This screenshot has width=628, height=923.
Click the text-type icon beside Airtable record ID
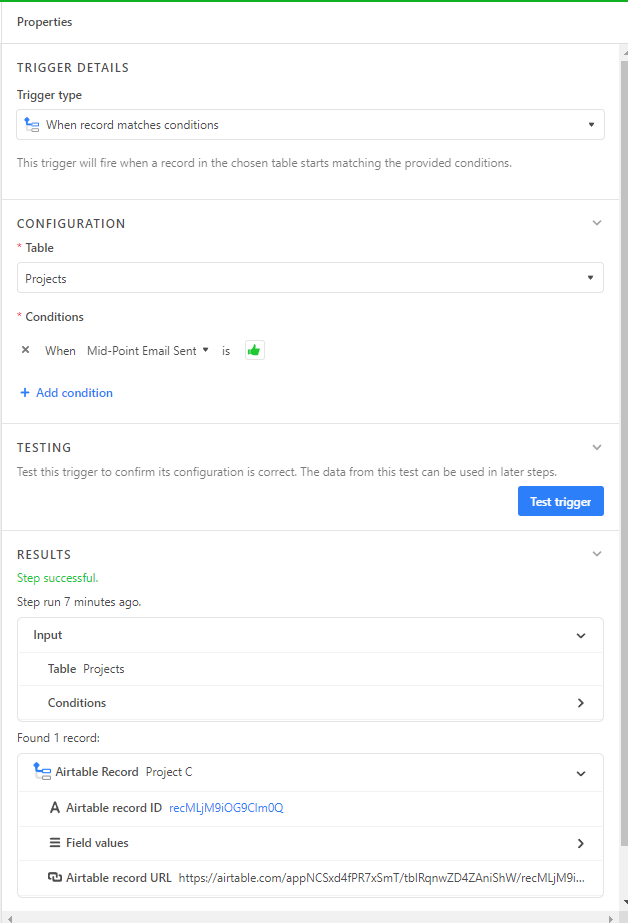(55, 808)
